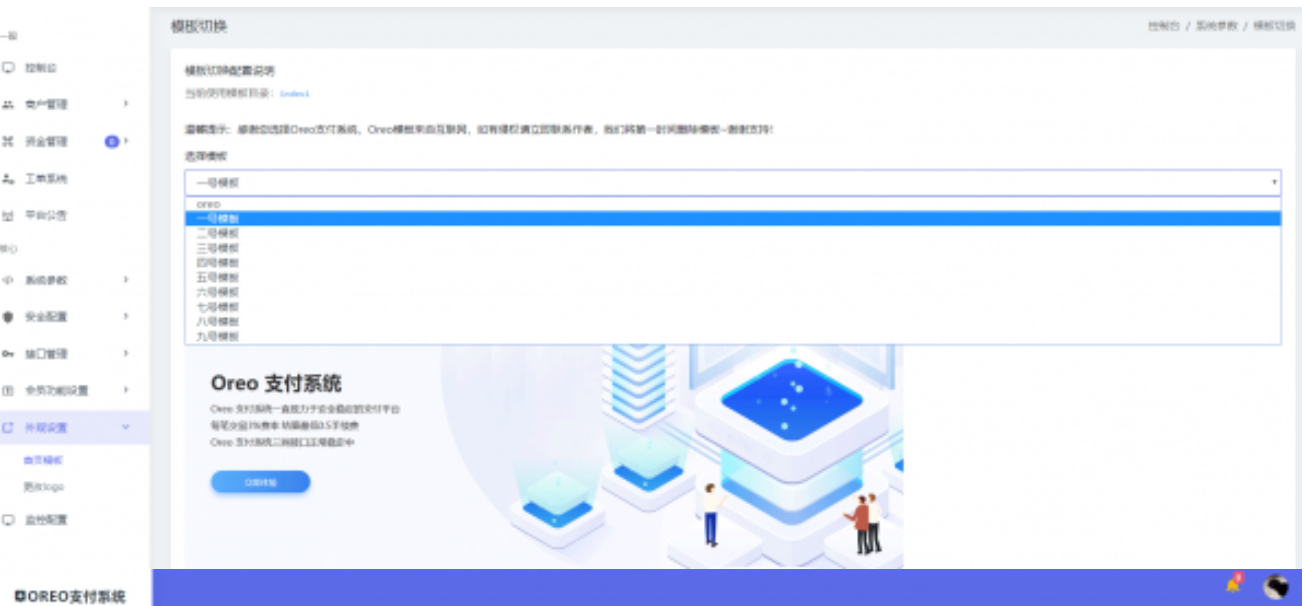This screenshot has height=606, width=1304.
Task: Click the 选择模板 dropdown arrow
Action: (x=1274, y=183)
